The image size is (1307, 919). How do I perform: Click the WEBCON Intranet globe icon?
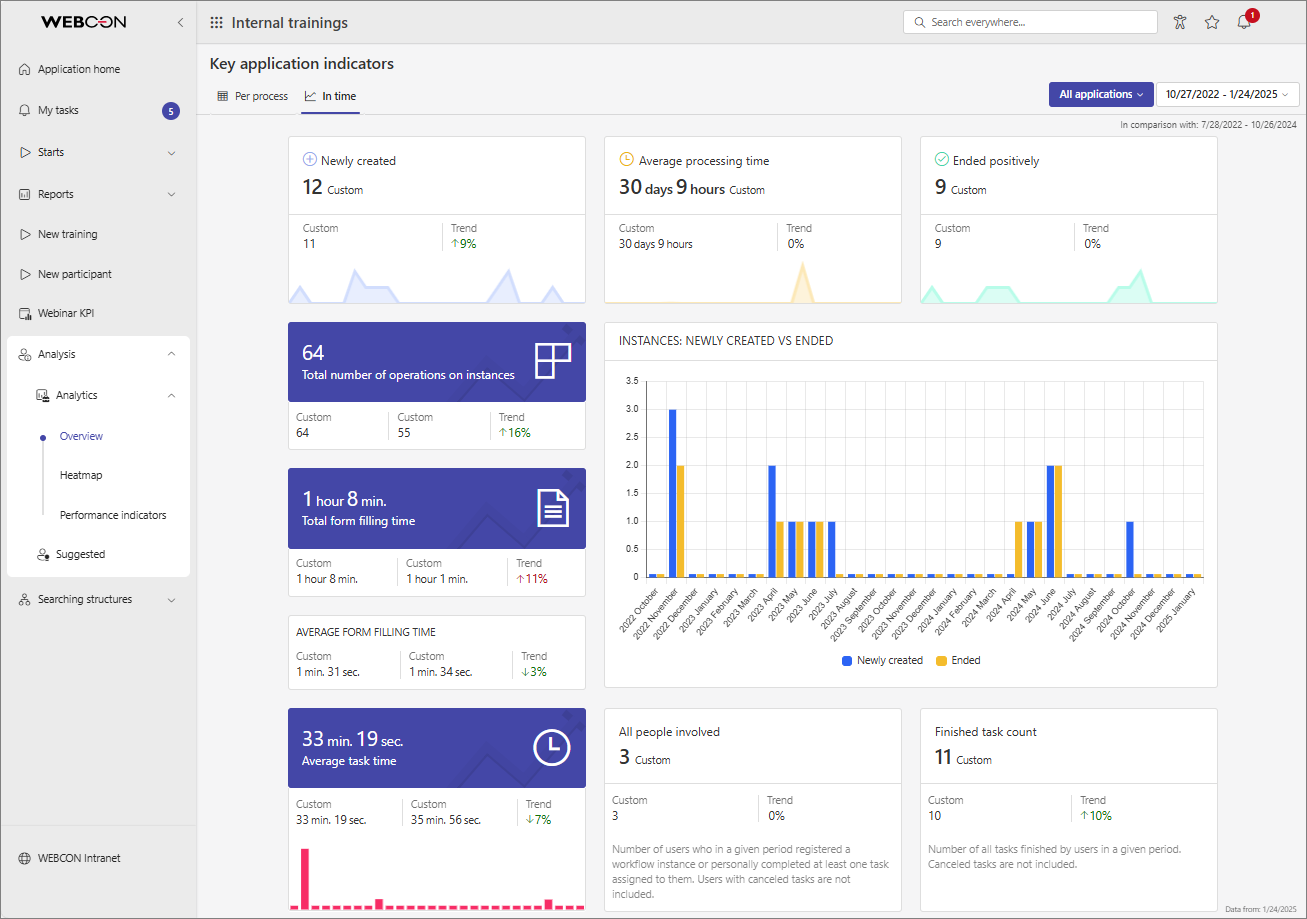tap(25, 858)
